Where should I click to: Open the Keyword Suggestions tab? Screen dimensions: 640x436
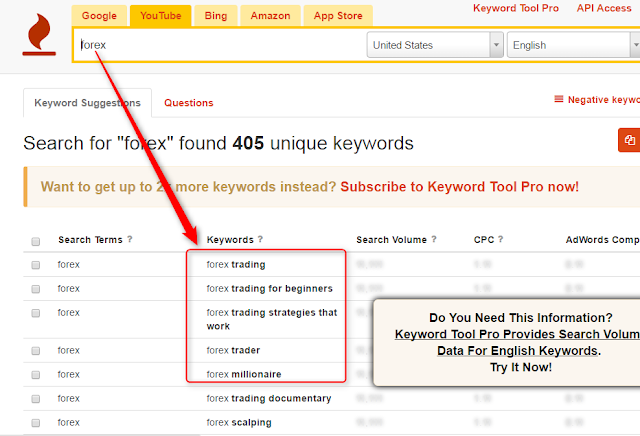coord(87,103)
